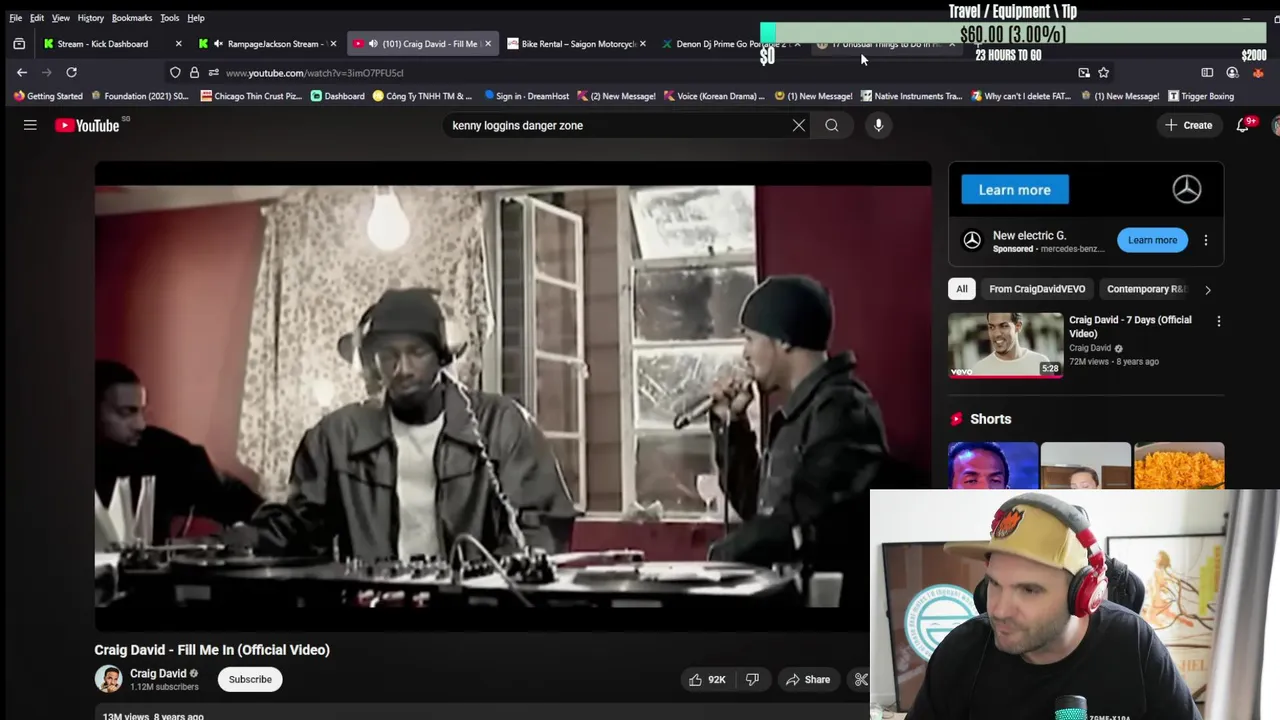The height and width of the screenshot is (720, 1280).
Task: Click the Mercedes-Benz star logo
Action: point(1187,189)
